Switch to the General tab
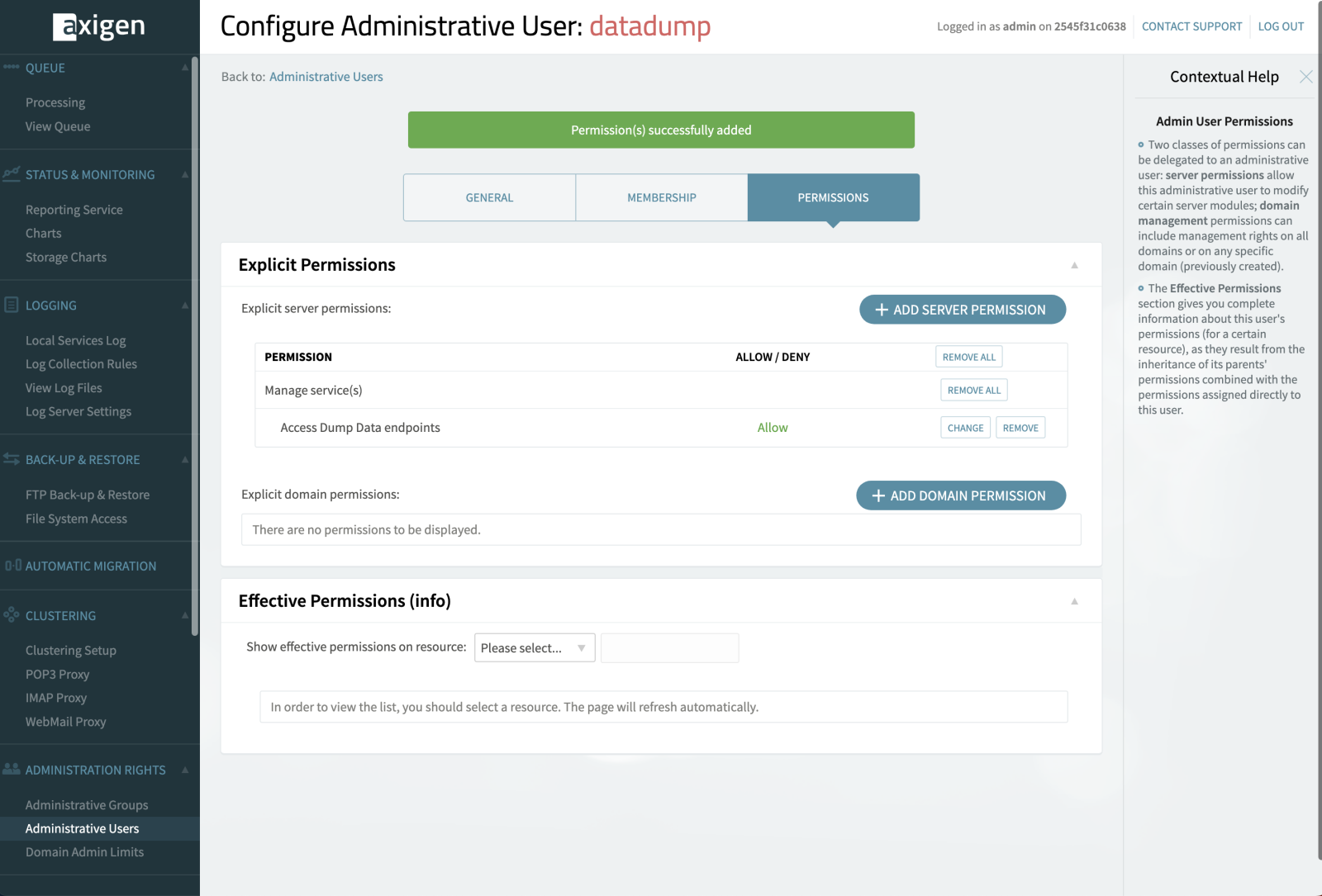This screenshot has height=896, width=1322. (489, 197)
